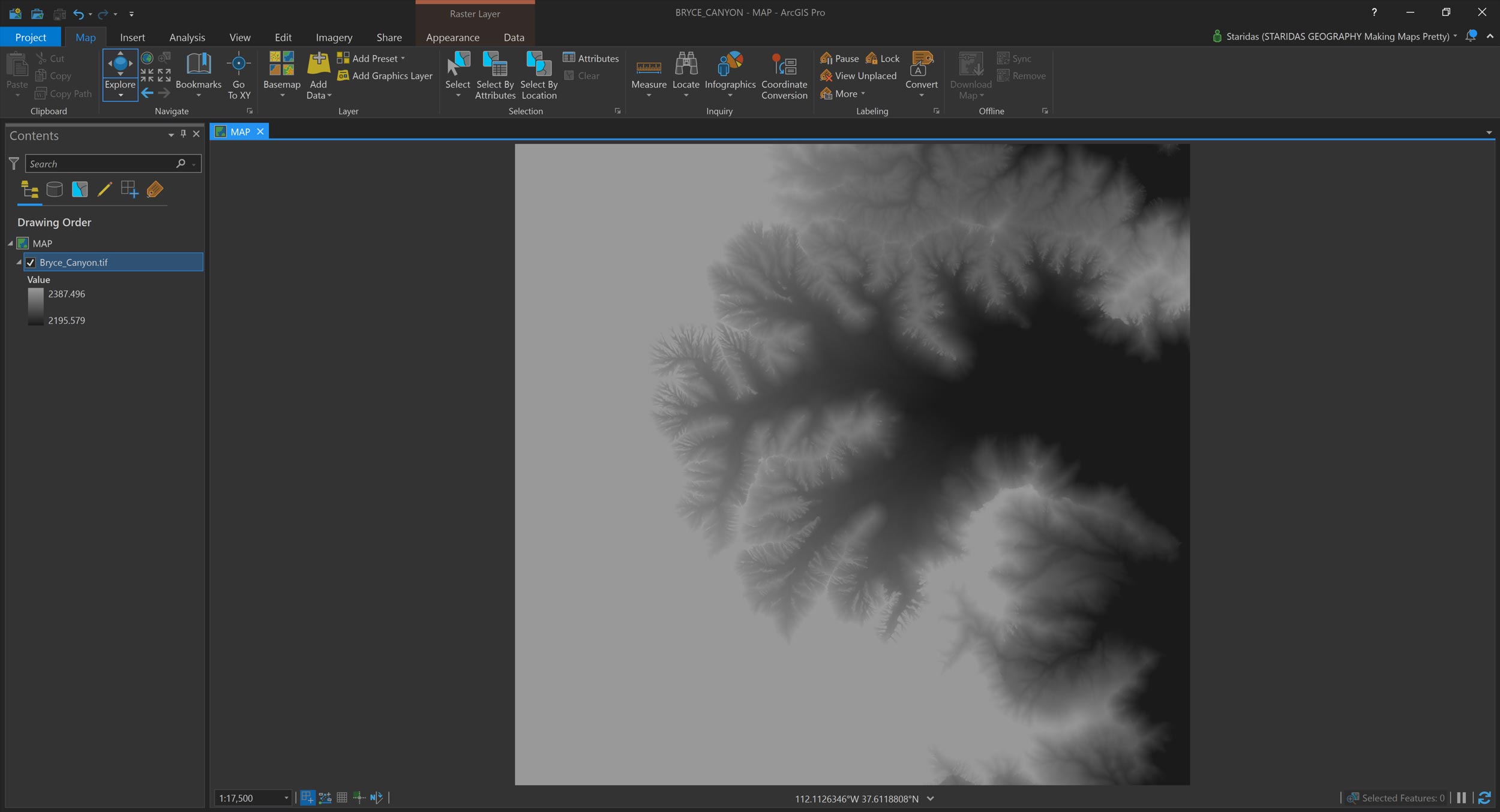This screenshot has width=1500, height=812.
Task: Toggle View Unplaced labels
Action: pyautogui.click(x=859, y=76)
